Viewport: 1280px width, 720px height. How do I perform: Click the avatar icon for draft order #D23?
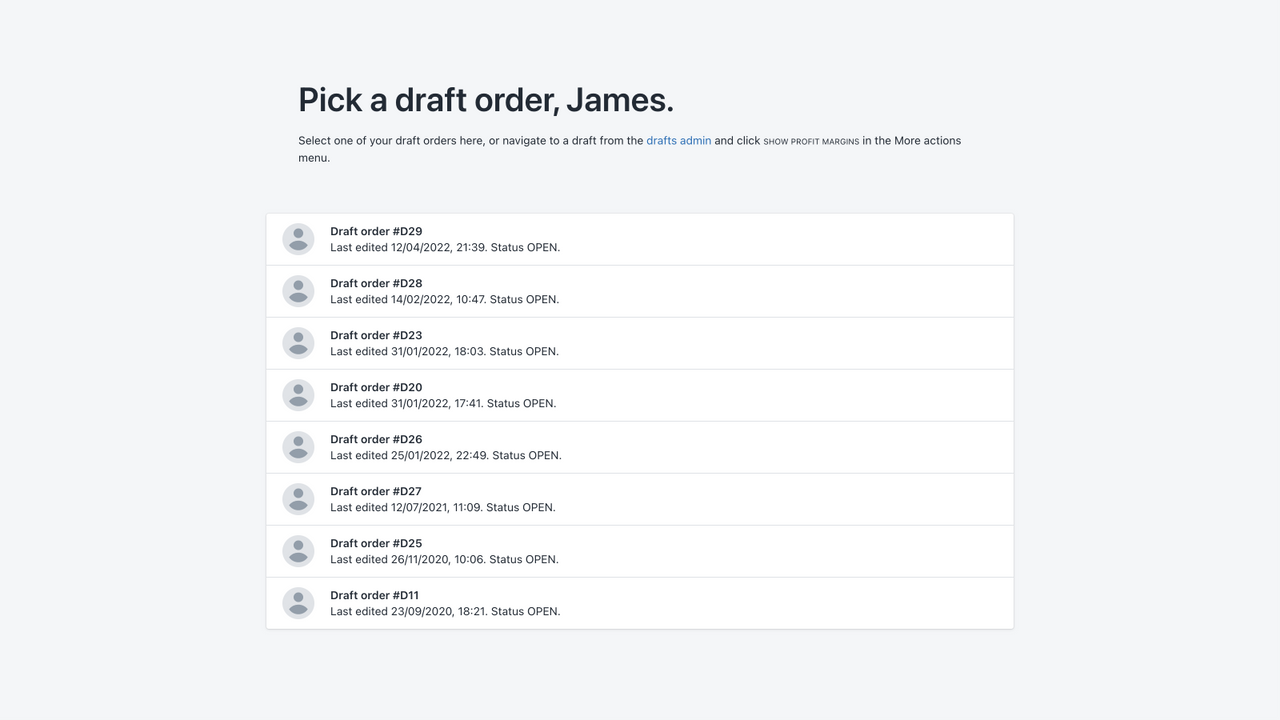pos(298,343)
